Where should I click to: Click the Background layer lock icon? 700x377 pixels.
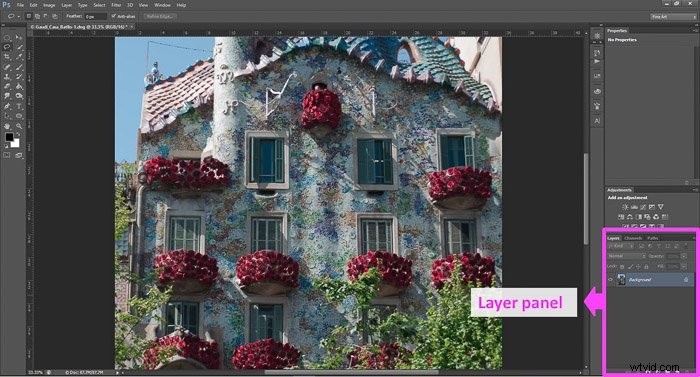pos(686,280)
